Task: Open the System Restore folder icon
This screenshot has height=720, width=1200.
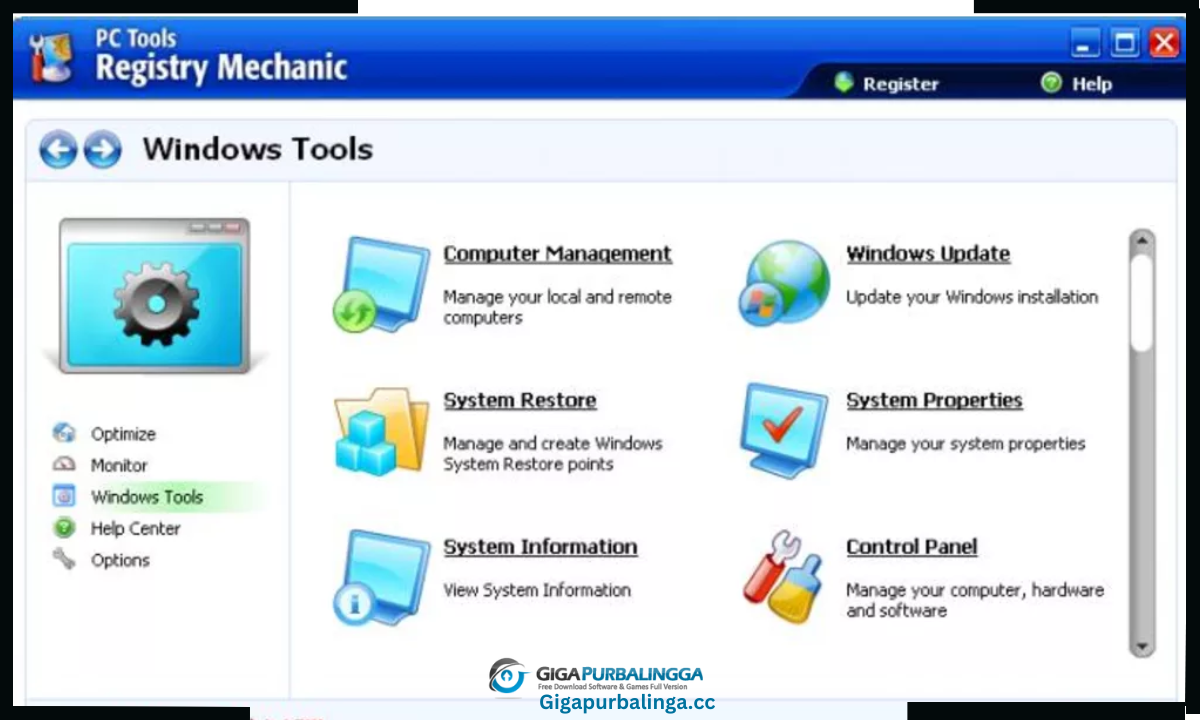Action: [381, 431]
